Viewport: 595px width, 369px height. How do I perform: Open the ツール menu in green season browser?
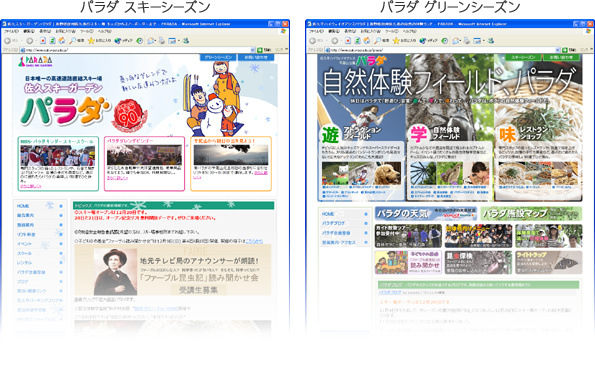391,32
